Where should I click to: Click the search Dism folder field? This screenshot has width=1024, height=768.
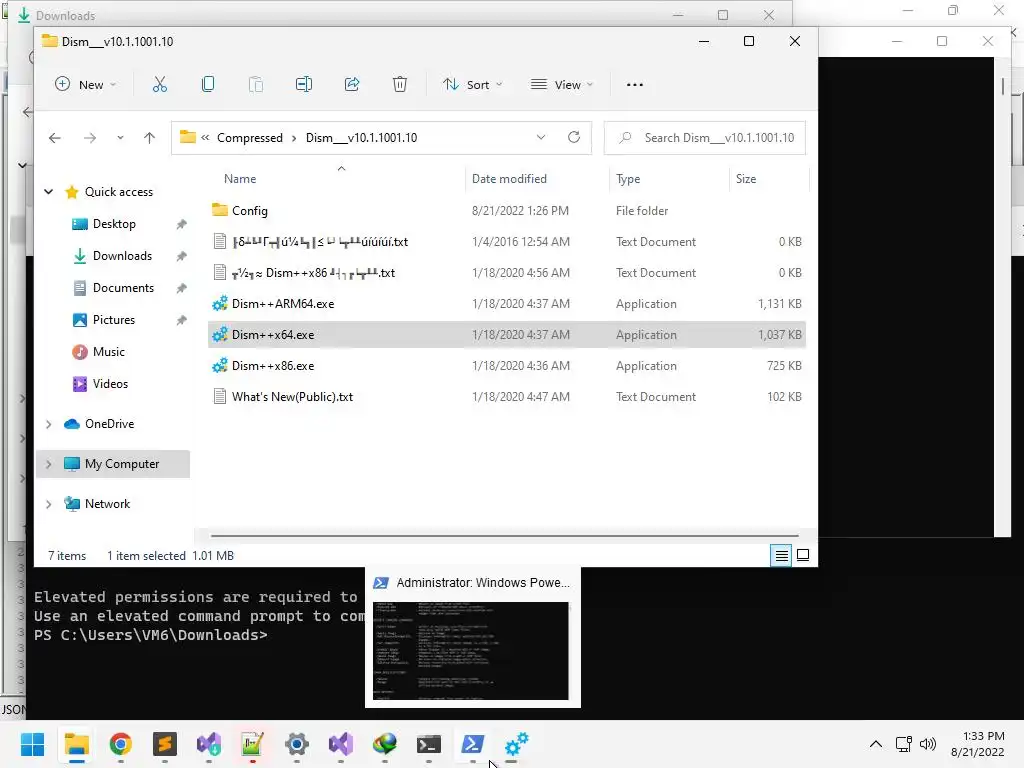click(x=705, y=138)
